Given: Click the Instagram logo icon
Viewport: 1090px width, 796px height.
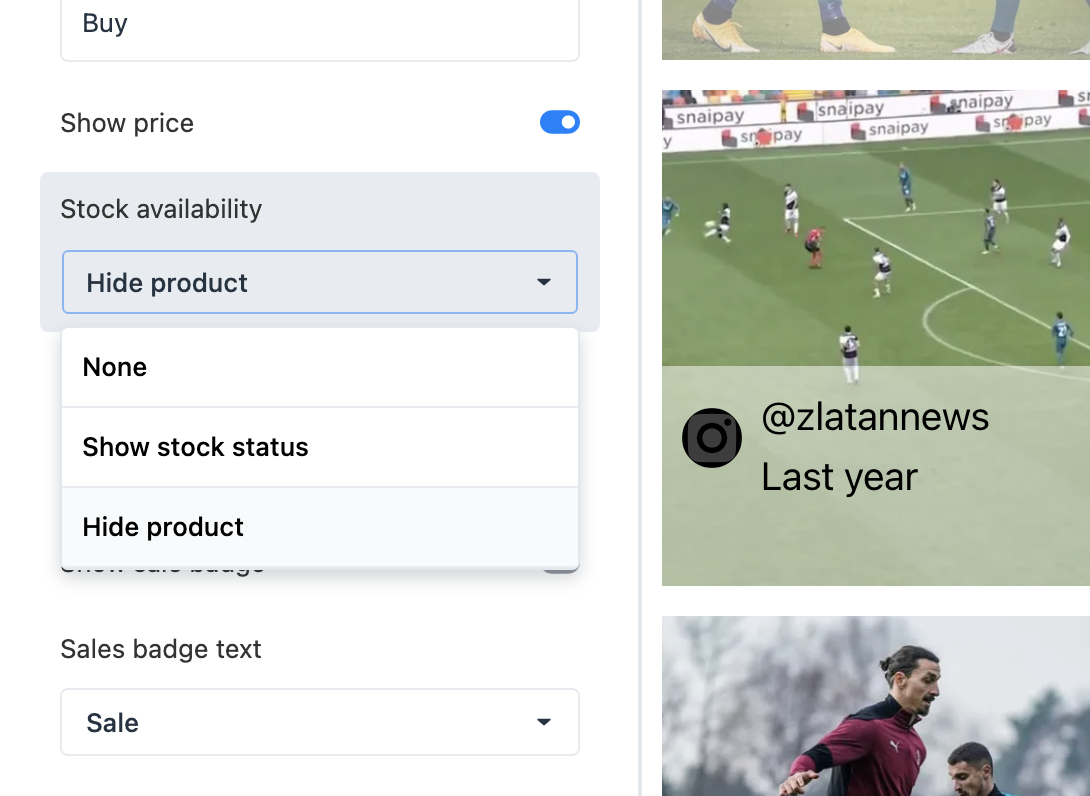Looking at the screenshot, I should pos(712,438).
